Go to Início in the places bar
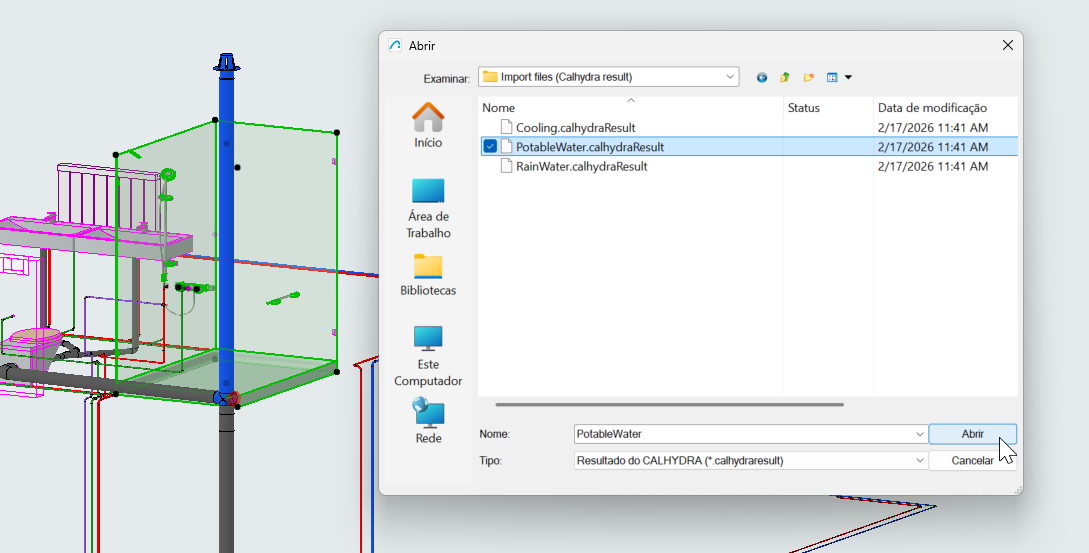1089x553 pixels. (428, 125)
